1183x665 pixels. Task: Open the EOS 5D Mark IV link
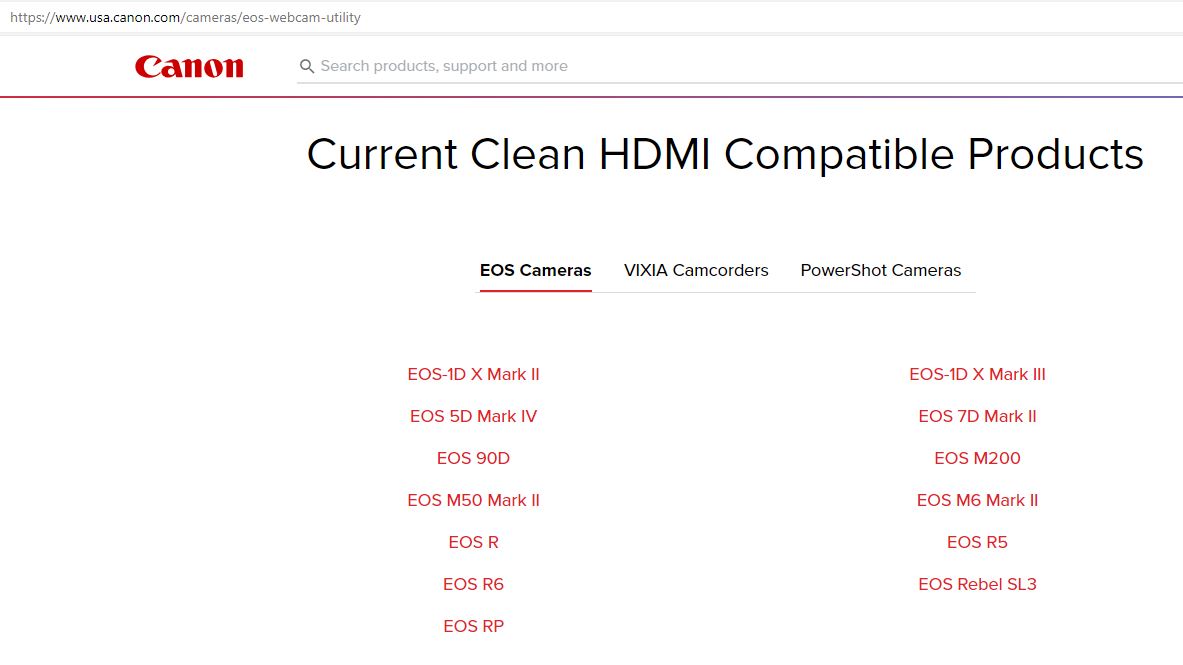click(x=473, y=416)
